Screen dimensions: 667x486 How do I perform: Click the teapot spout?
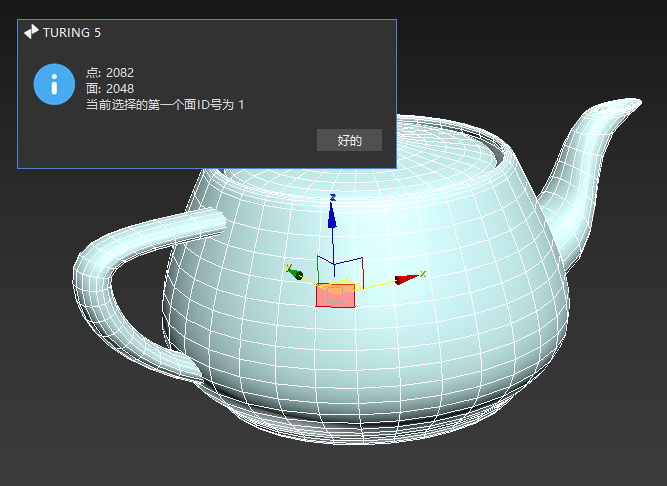[x=587, y=170]
